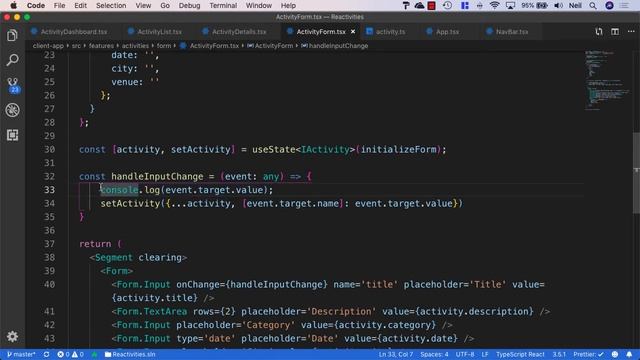This screenshot has width=640, height=360.
Task: Click the Synchronize Changes icon
Action: tap(47, 354)
